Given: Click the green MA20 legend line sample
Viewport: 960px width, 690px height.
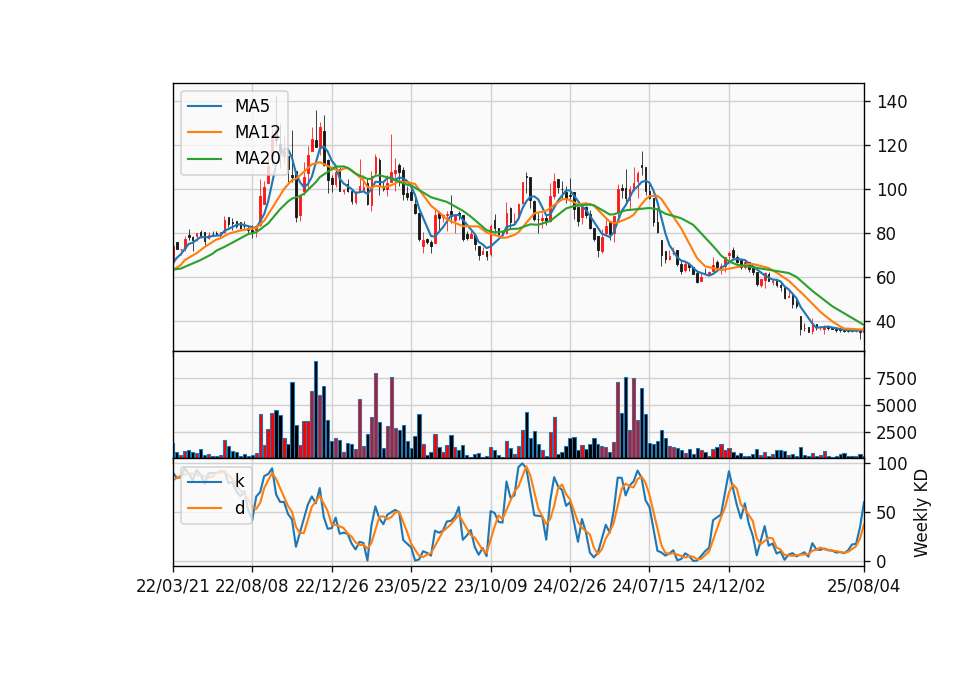Looking at the screenshot, I should pyautogui.click(x=204, y=158).
